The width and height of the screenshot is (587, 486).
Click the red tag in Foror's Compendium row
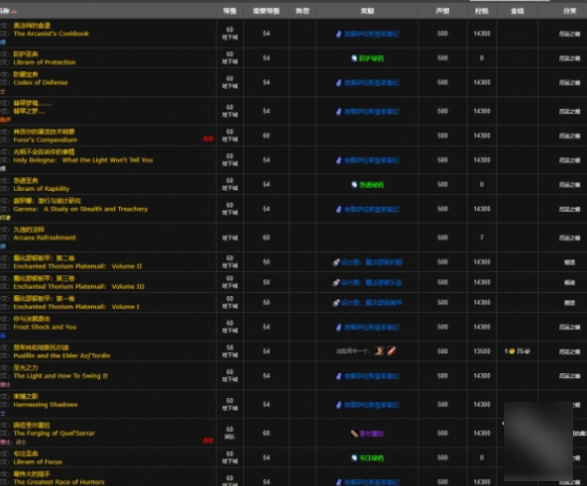[x=208, y=139]
